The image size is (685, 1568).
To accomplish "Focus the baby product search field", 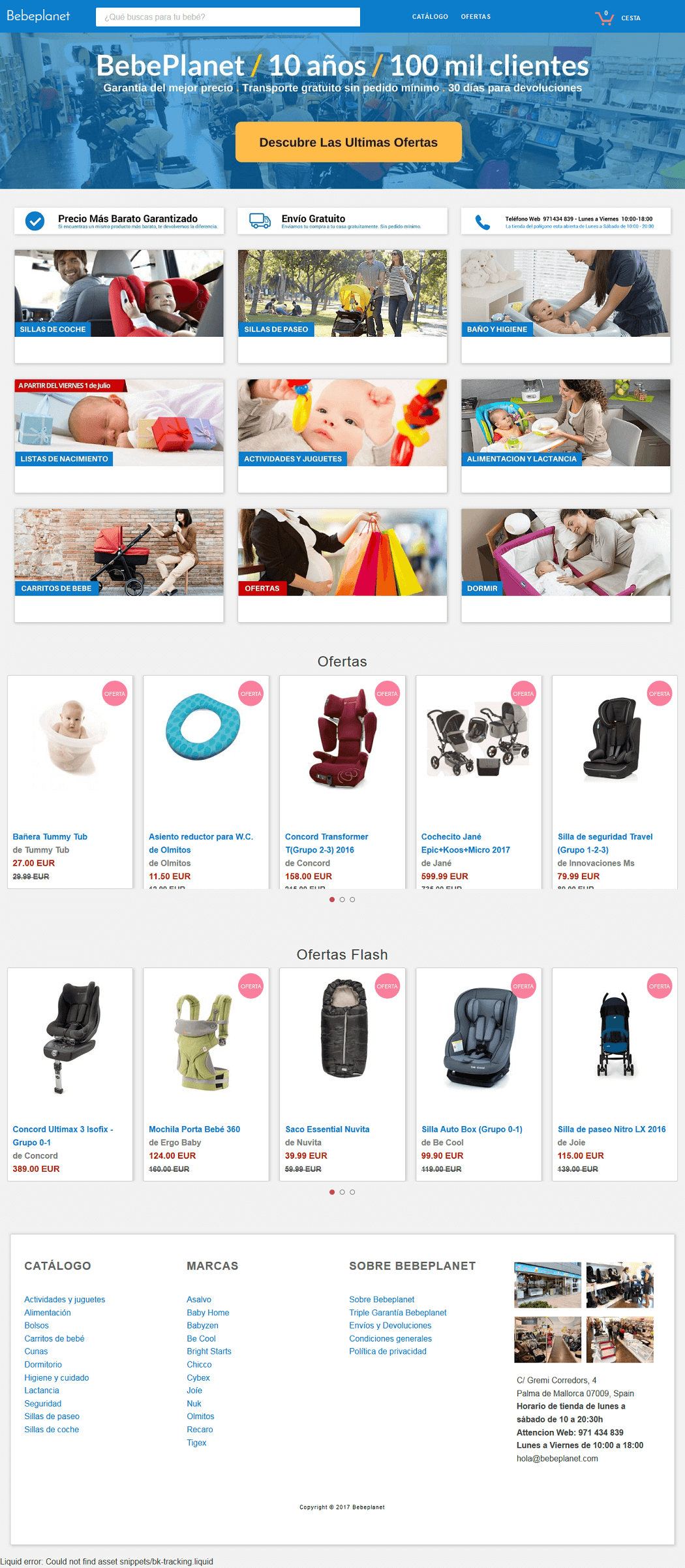I will coord(228,17).
